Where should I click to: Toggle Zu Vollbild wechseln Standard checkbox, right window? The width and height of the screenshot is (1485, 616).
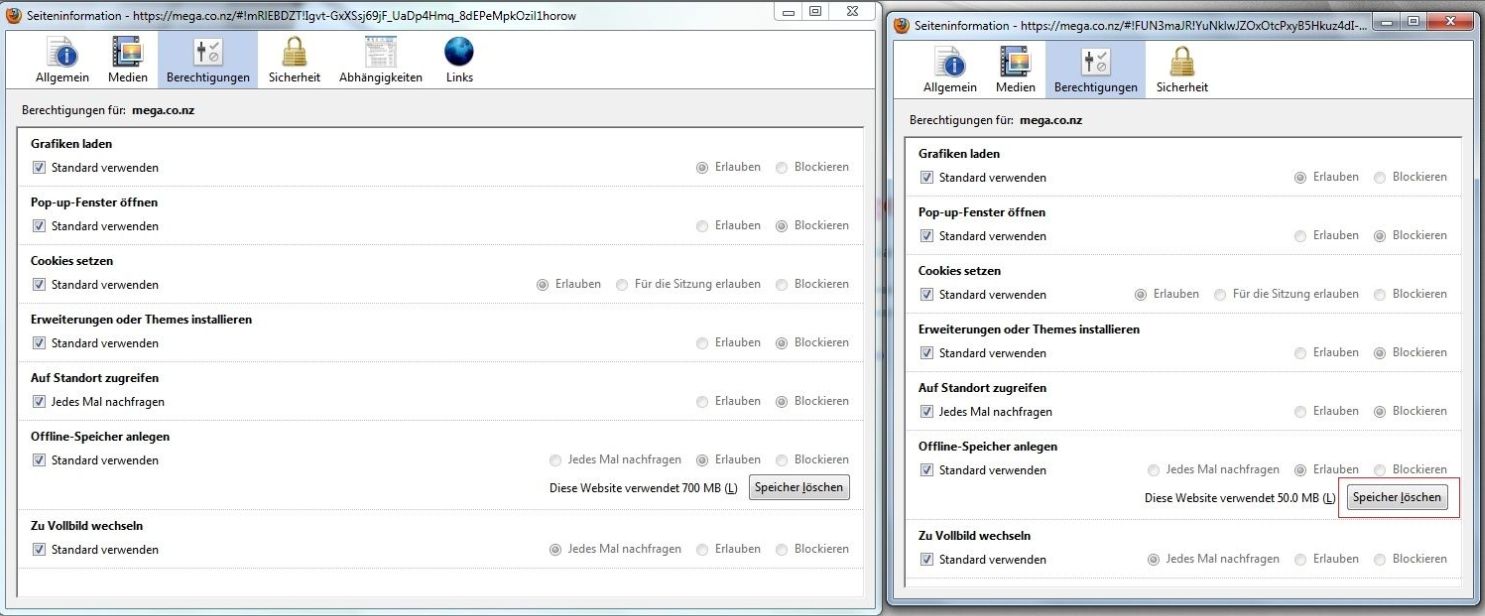tap(928, 559)
